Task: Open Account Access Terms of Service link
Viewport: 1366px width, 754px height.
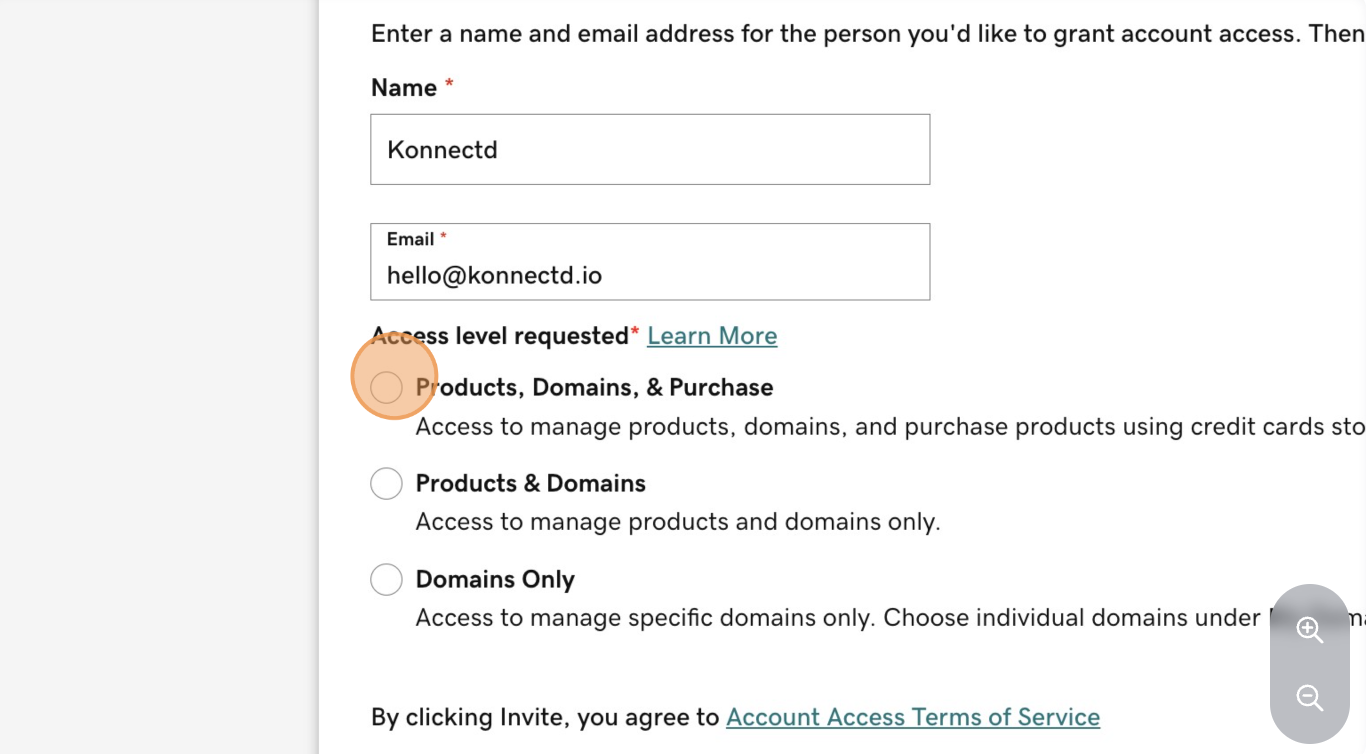Action: 912,717
